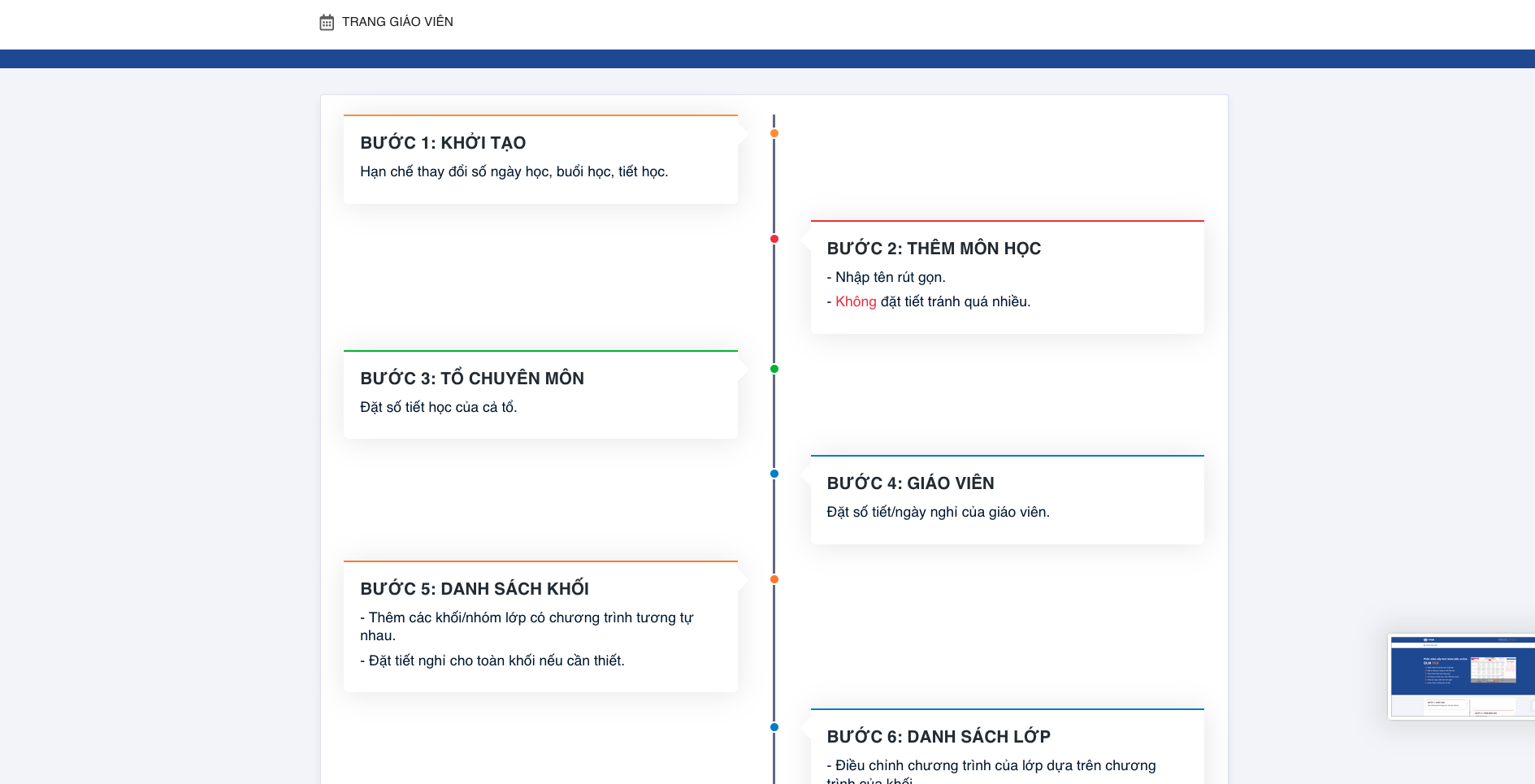1535x784 pixels.
Task: Open the TRANG GIÁO VIÊN link
Action: 397,22
